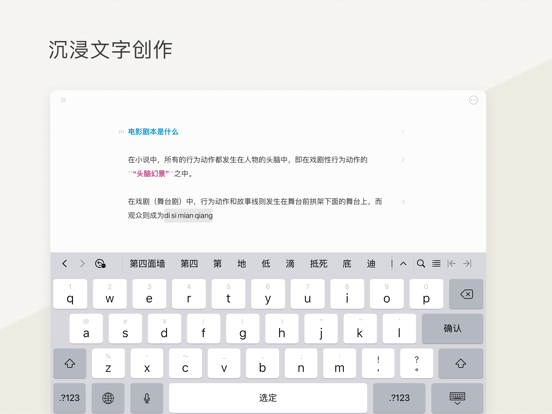Click the search magnifier icon
The image size is (552, 414).
point(421,263)
